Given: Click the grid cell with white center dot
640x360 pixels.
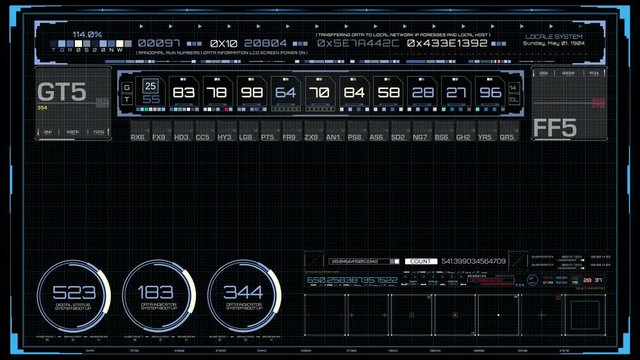Looking at the screenshot, I should click(x=498, y=315).
